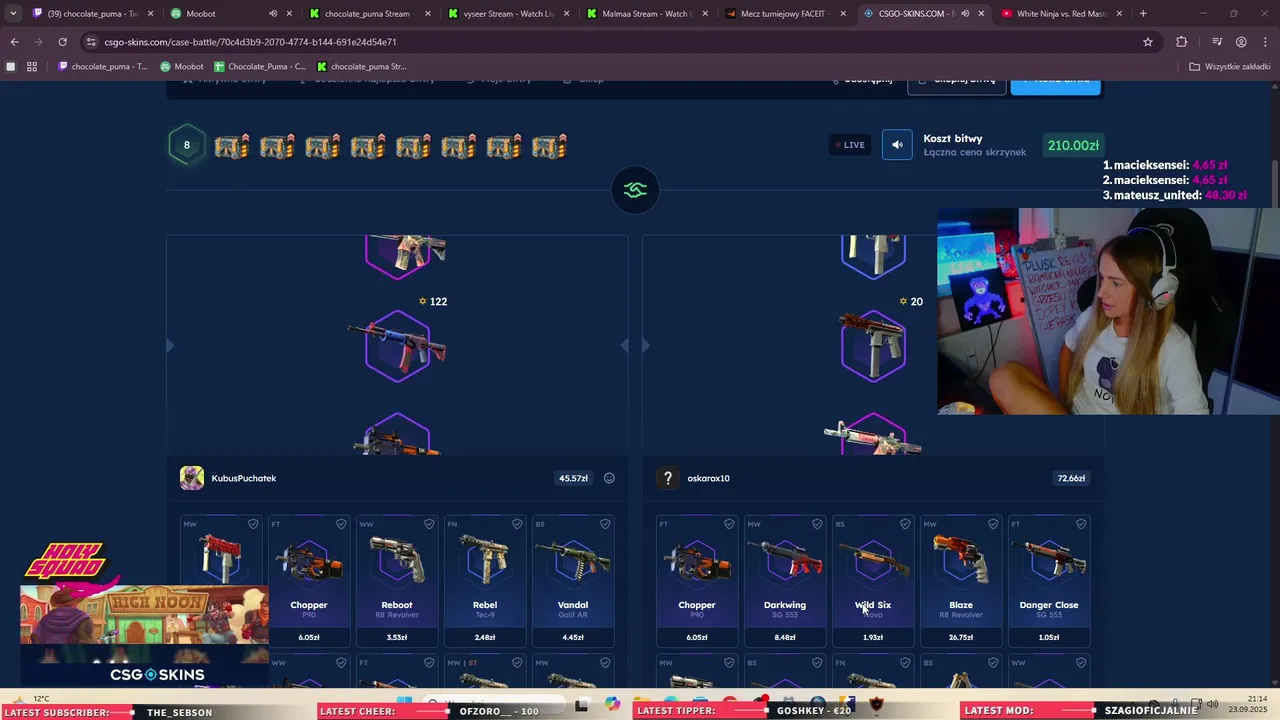Click the shield icon on the Rebel card

click(517, 524)
